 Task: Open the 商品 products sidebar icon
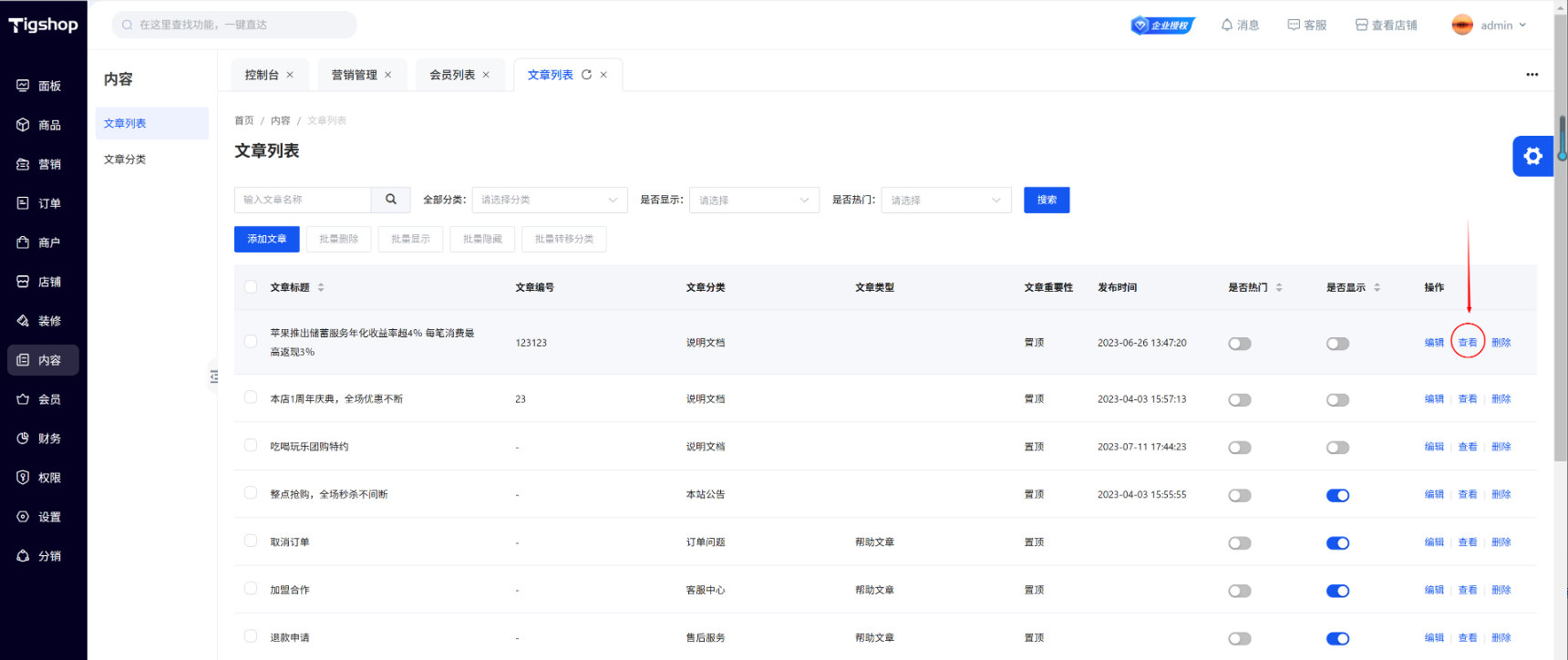coord(23,125)
